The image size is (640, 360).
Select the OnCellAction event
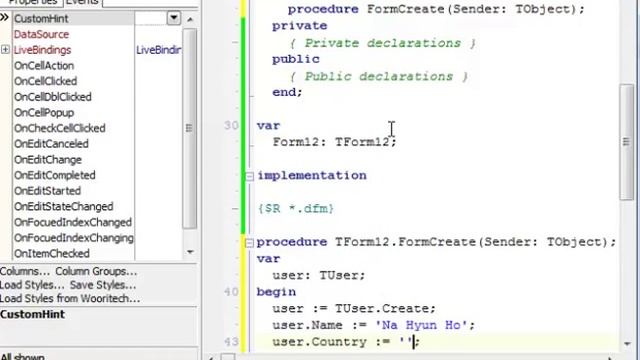click(x=44, y=65)
